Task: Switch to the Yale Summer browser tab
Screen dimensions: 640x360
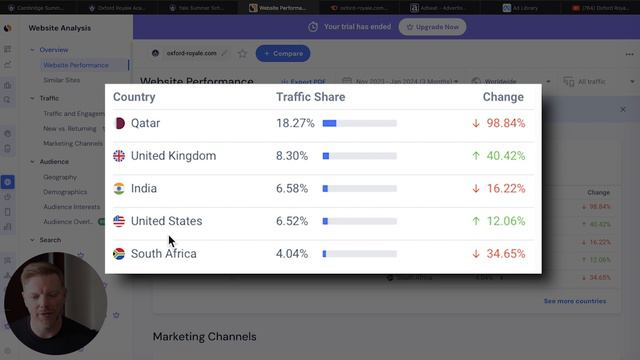Action: 197,8
